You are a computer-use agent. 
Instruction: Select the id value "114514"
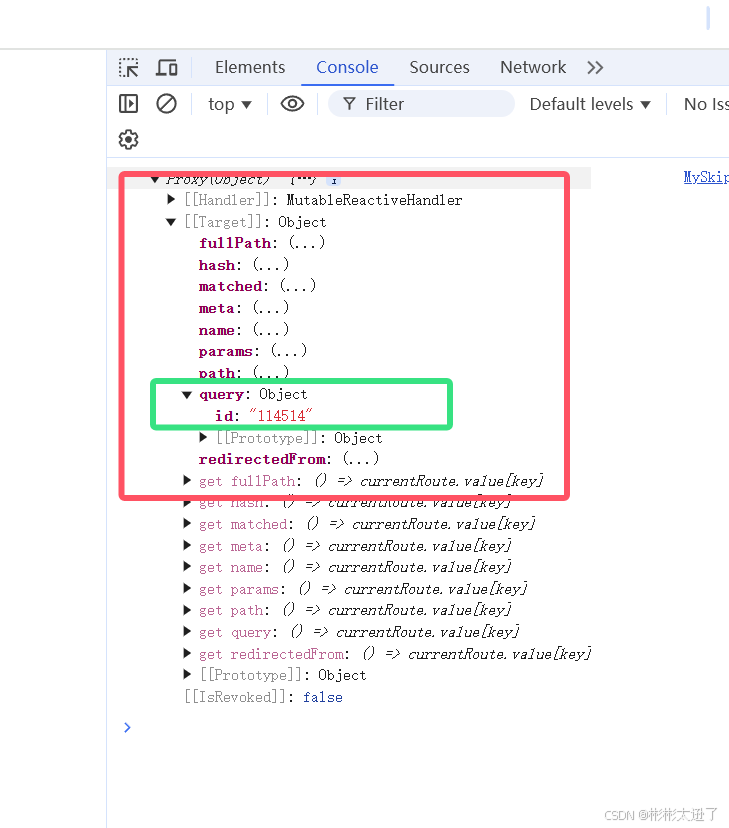pos(280,416)
